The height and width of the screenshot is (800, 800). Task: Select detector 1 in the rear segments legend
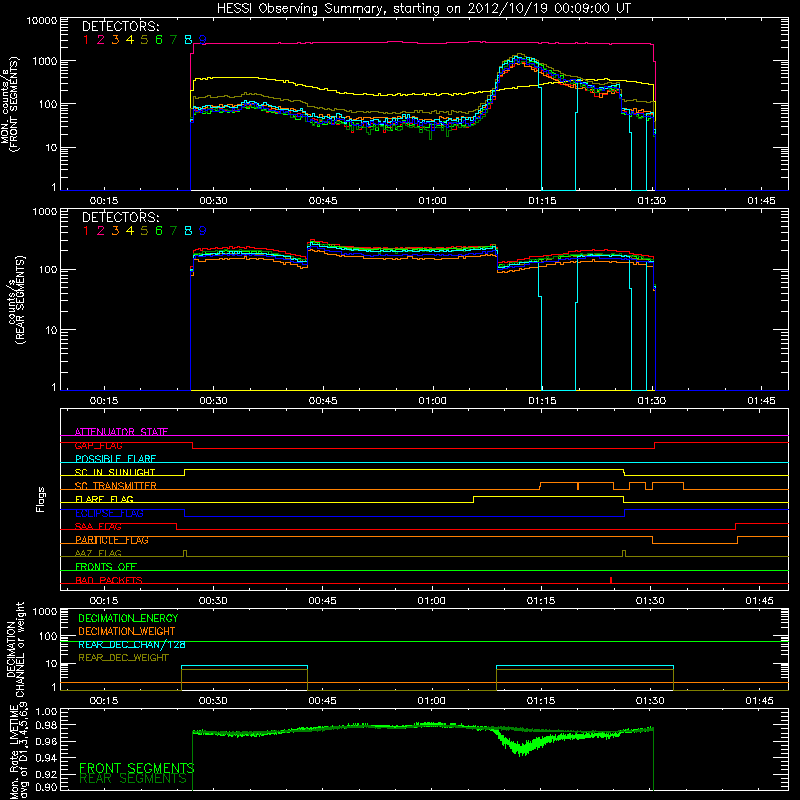pos(86,231)
